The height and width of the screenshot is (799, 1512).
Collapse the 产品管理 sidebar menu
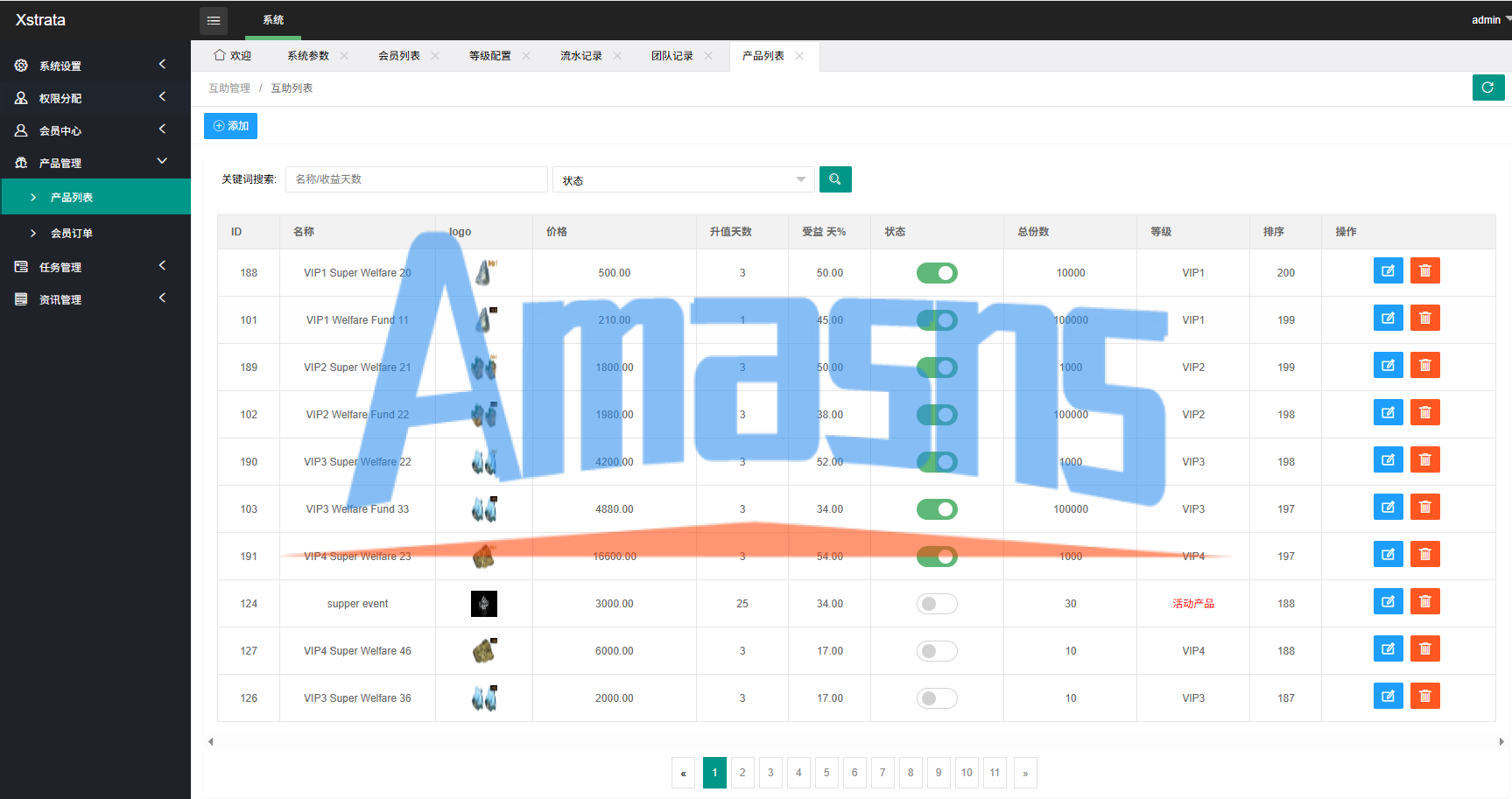(x=95, y=163)
